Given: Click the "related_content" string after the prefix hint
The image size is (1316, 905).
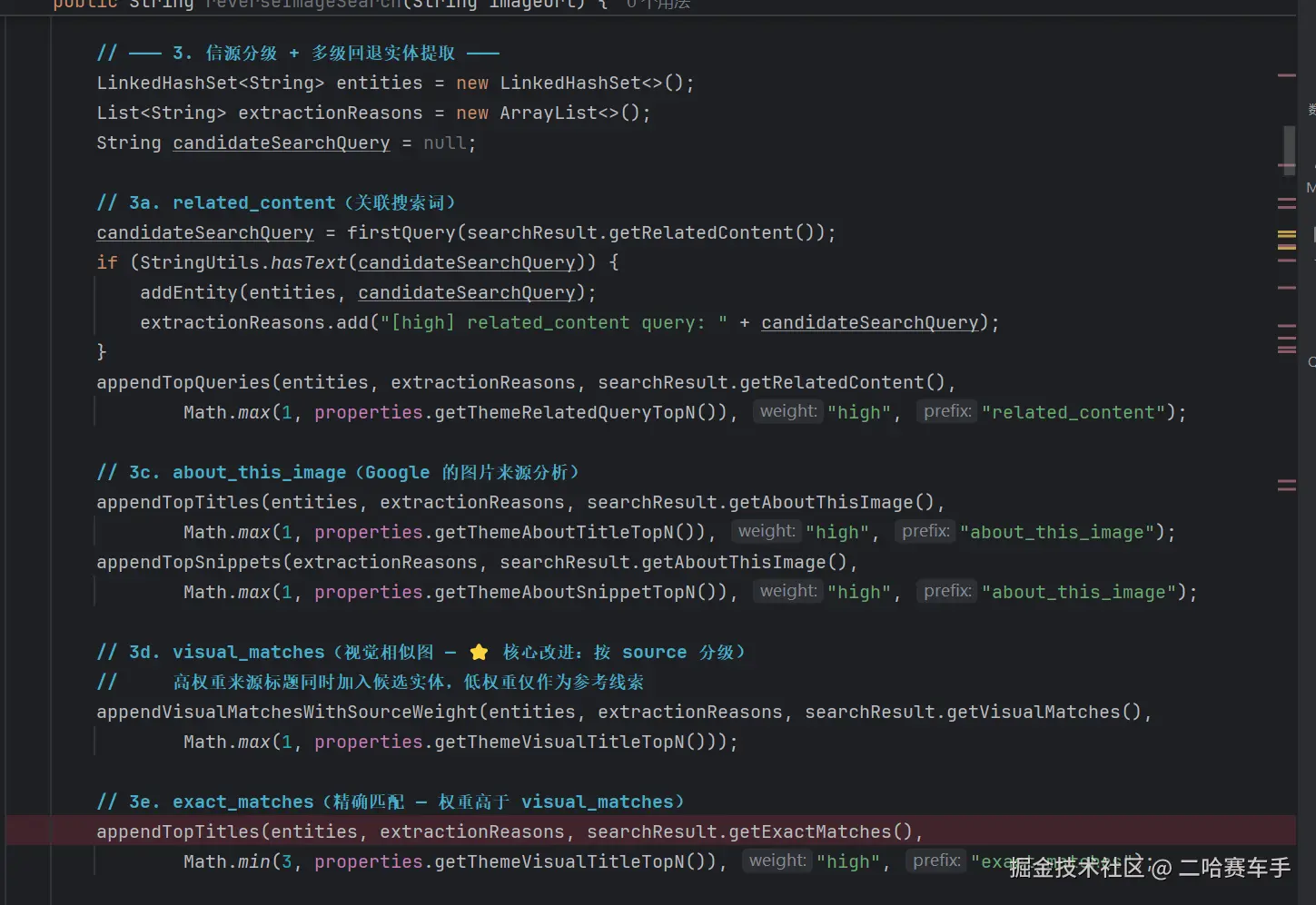Looking at the screenshot, I should [x=1074, y=412].
